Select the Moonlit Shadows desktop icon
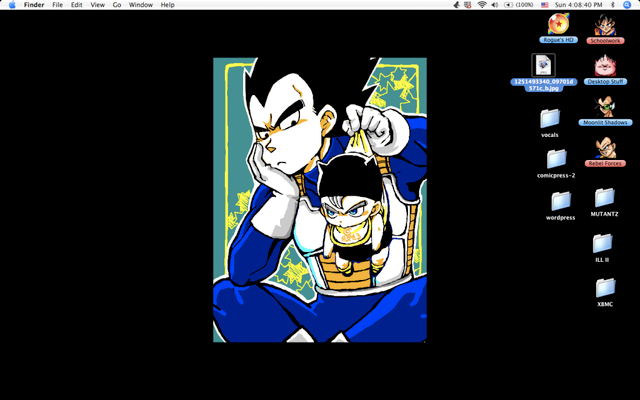 (x=605, y=106)
